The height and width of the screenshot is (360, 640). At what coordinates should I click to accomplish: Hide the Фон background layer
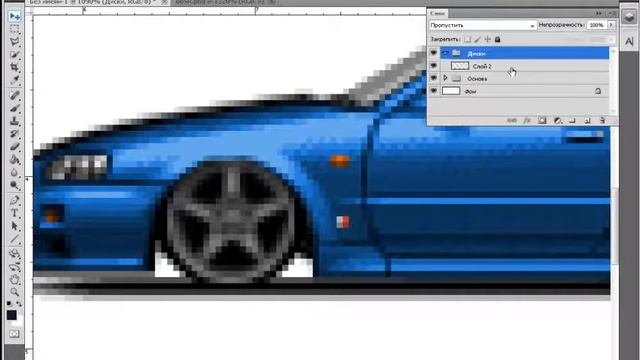[x=433, y=91]
